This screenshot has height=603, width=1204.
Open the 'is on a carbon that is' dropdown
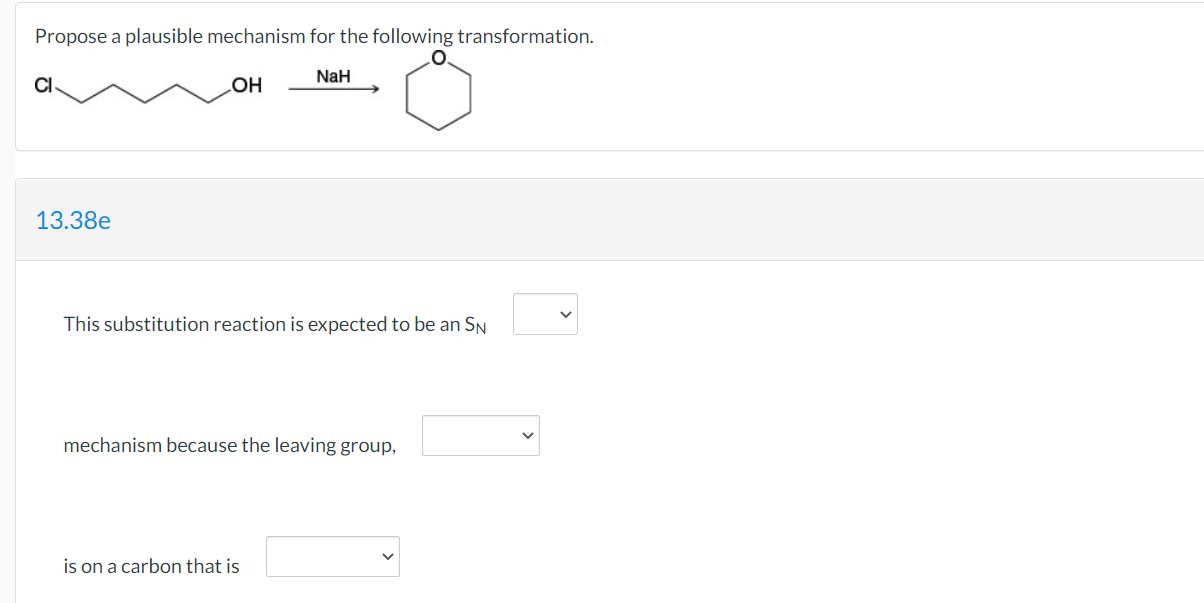click(x=333, y=556)
